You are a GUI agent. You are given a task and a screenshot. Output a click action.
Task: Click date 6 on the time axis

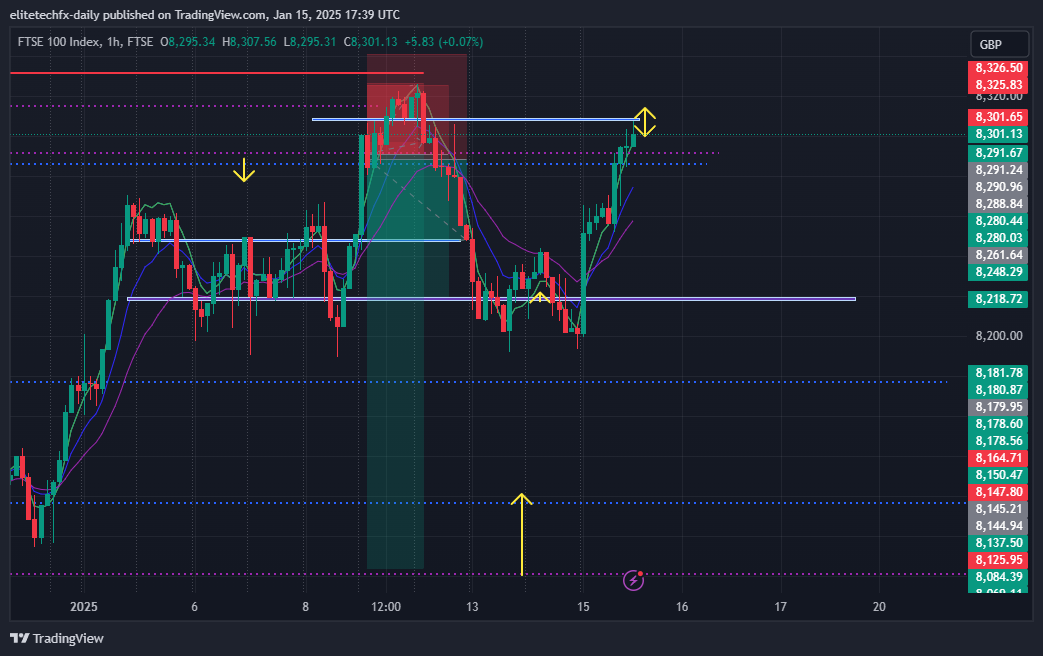click(194, 607)
